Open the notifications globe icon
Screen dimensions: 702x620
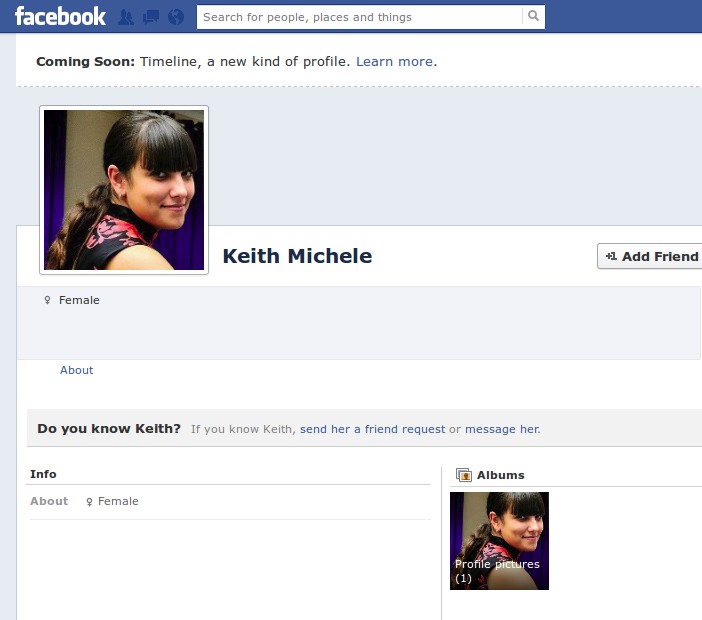point(176,17)
